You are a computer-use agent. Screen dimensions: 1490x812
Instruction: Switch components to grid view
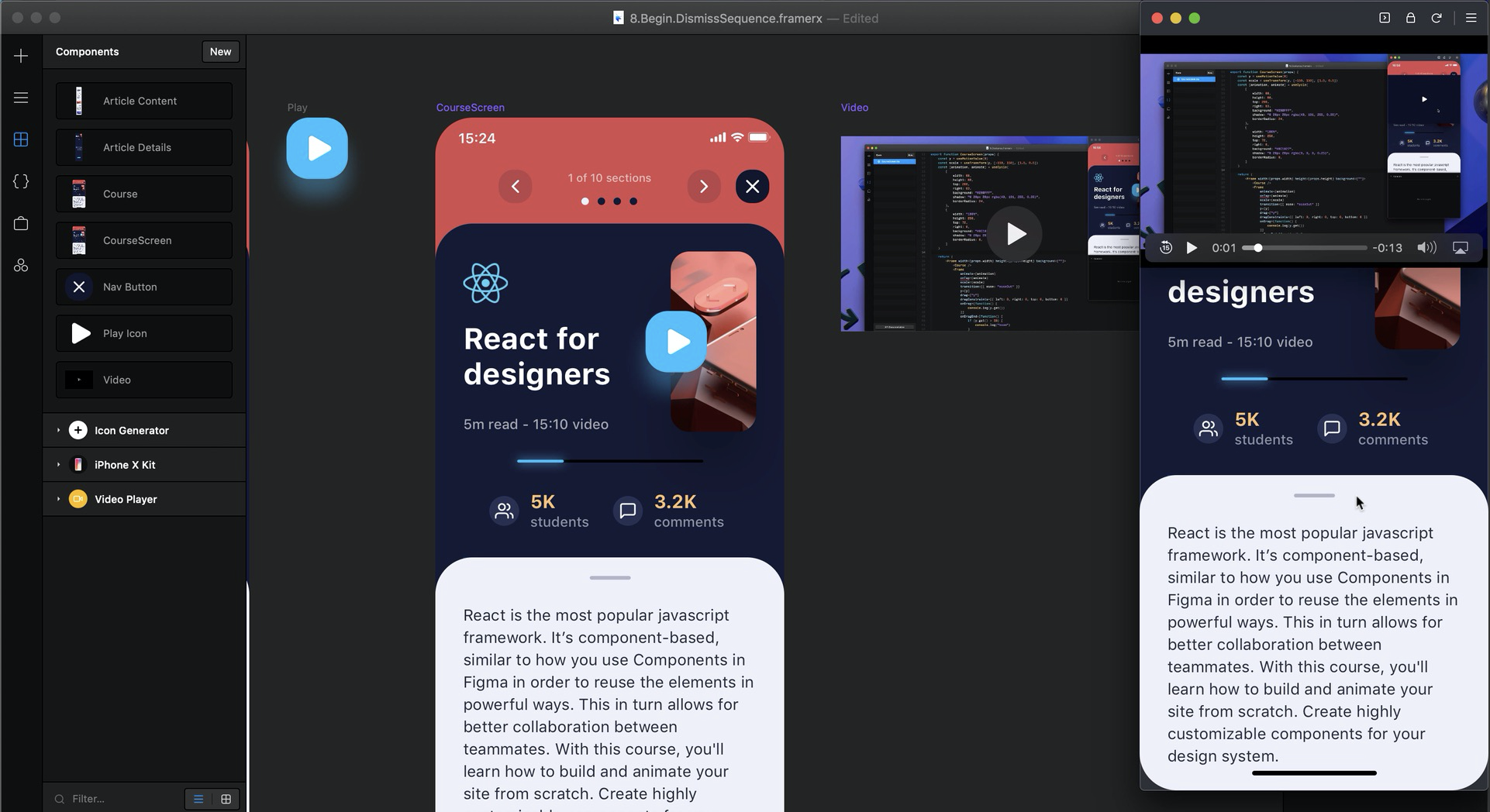click(226, 799)
